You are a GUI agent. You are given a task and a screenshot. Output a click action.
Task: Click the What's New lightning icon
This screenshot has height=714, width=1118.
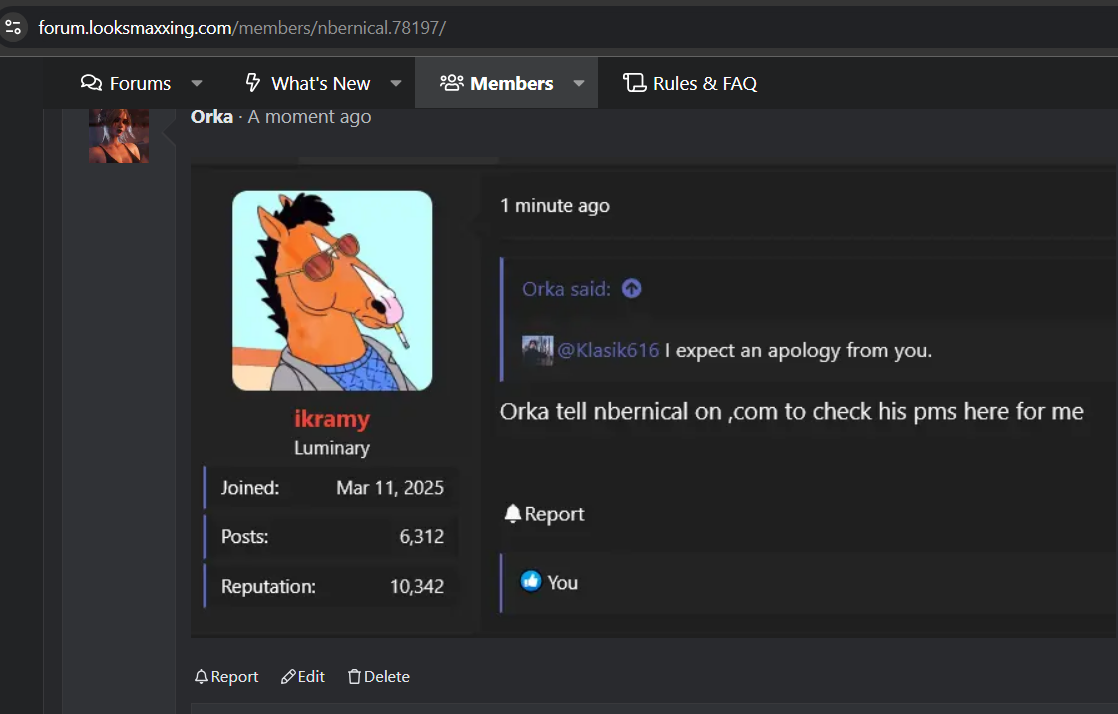pyautogui.click(x=252, y=83)
